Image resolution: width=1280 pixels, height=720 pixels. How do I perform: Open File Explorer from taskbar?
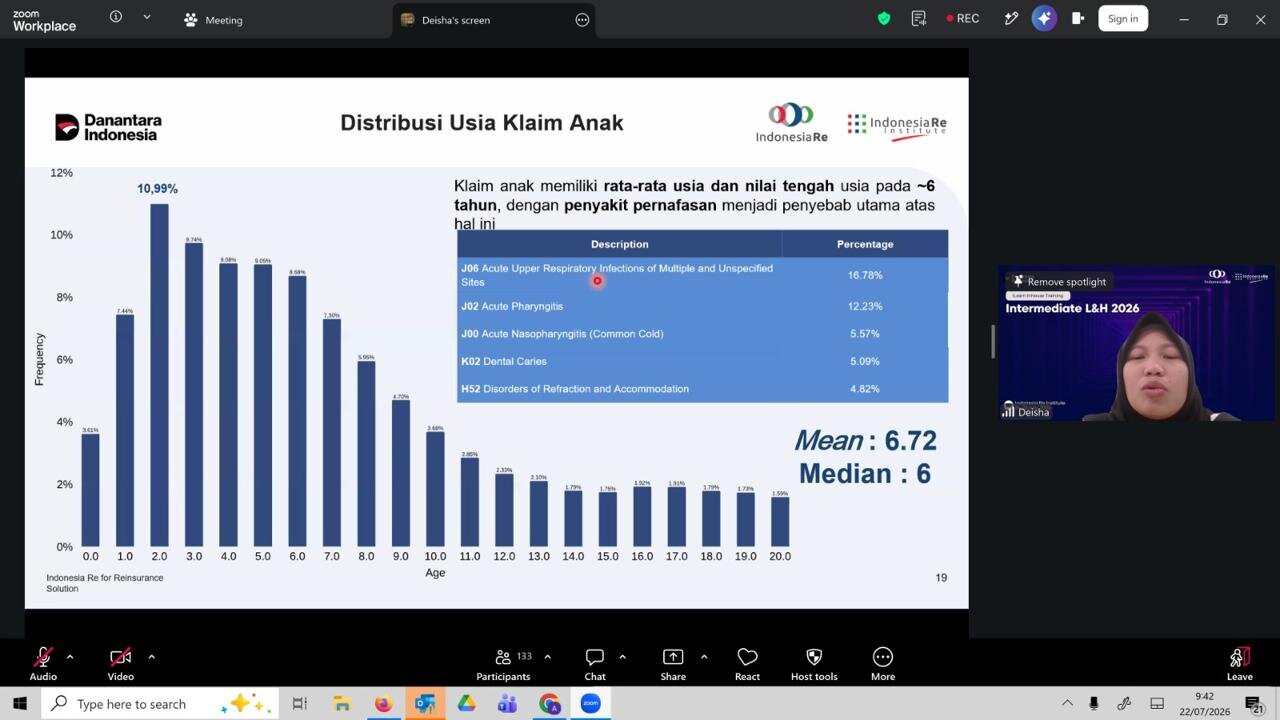tap(341, 704)
